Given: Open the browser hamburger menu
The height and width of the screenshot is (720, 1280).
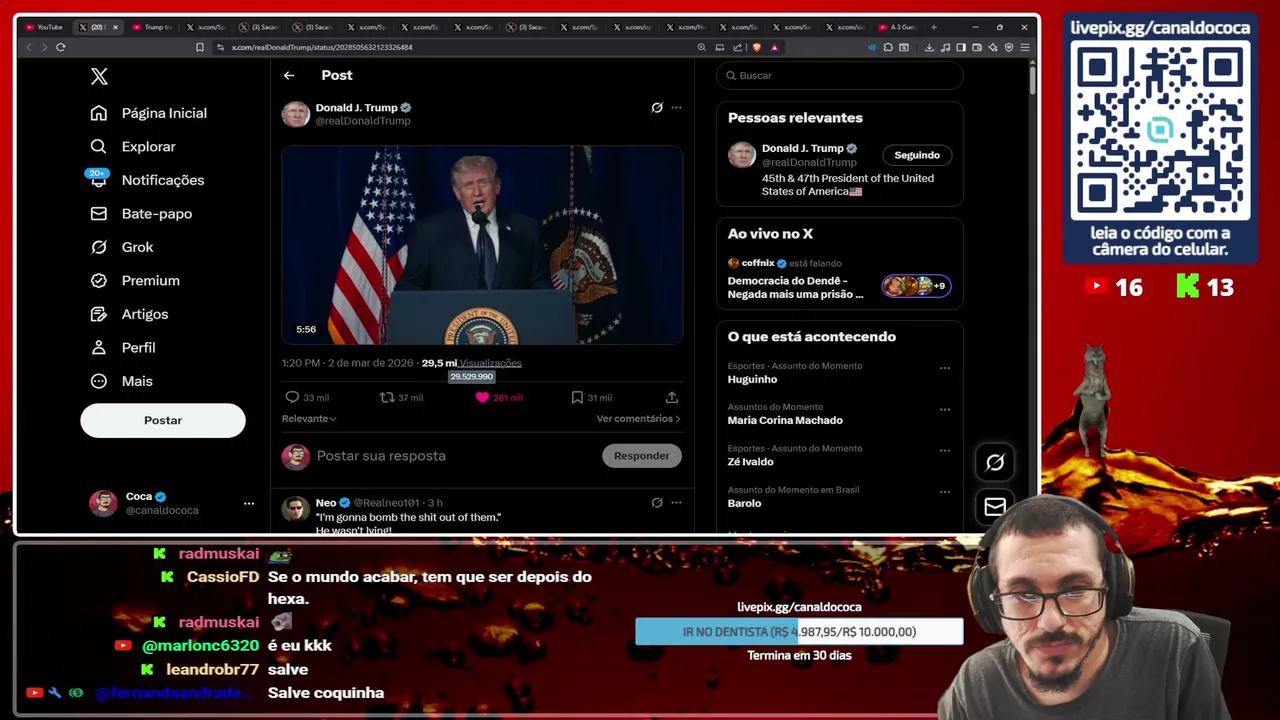Looking at the screenshot, I should click(1025, 47).
